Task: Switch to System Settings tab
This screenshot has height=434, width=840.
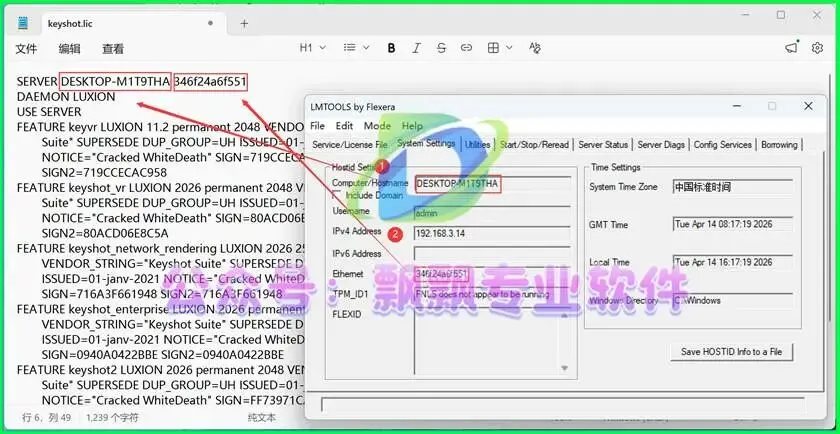Action: pos(426,143)
